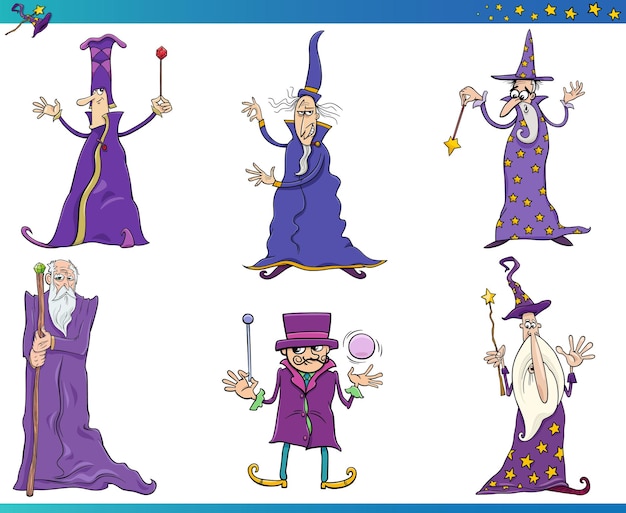Select the old wizard leaning on a wooden staff
Image resolution: width=626 pixels, height=513 pixels.
(x=84, y=378)
